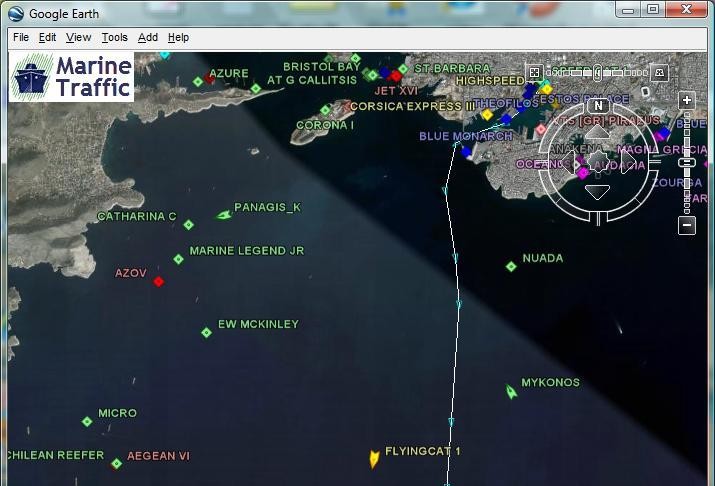Click the FESTOS PALACE vessel label
The image size is (715, 486).
[581, 98]
